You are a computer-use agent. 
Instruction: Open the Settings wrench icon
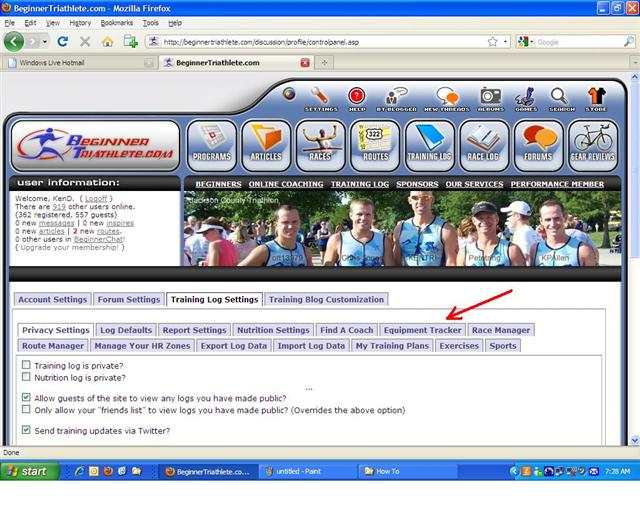321,99
